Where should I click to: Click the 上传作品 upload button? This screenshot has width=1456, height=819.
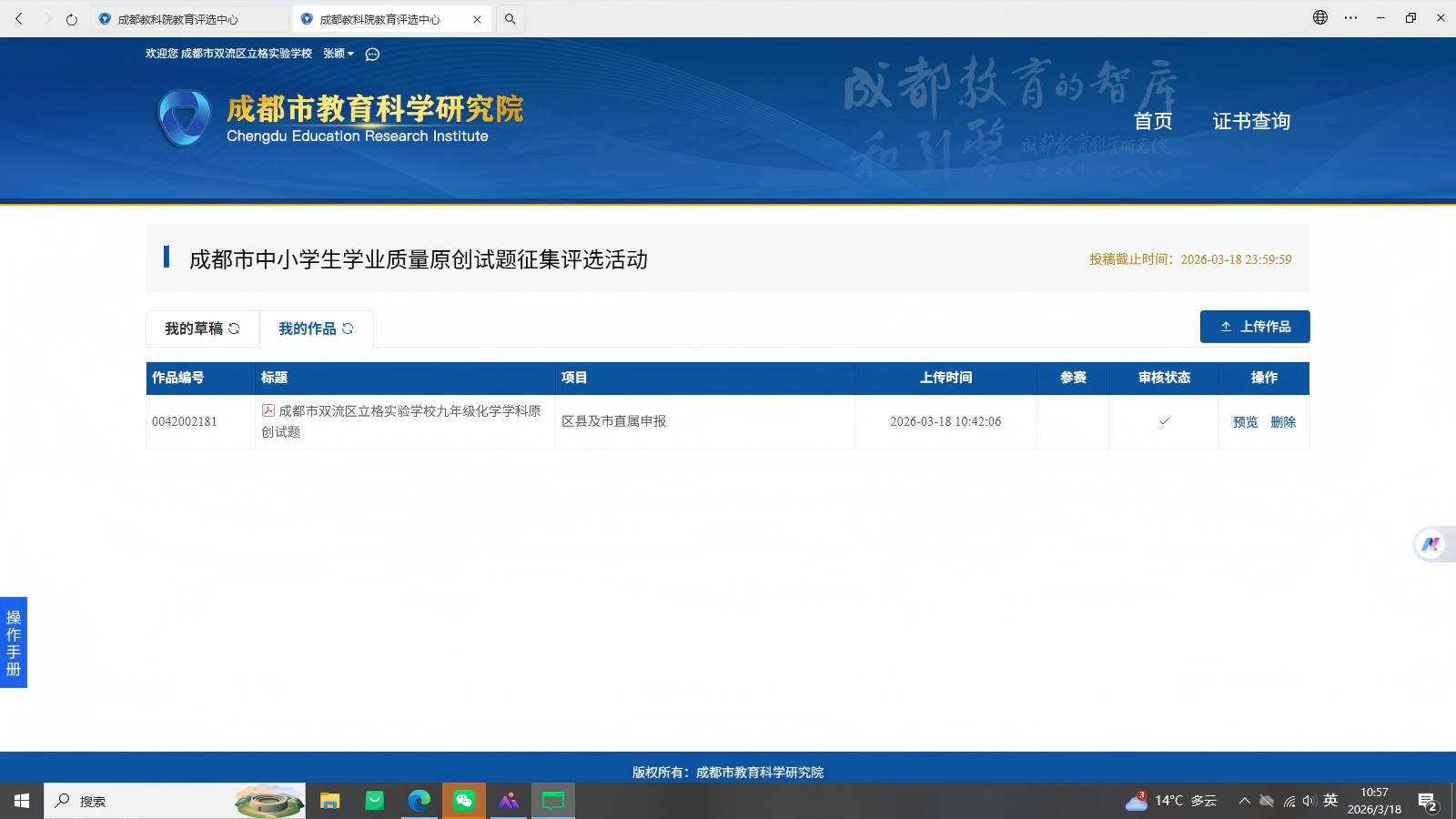(1254, 327)
